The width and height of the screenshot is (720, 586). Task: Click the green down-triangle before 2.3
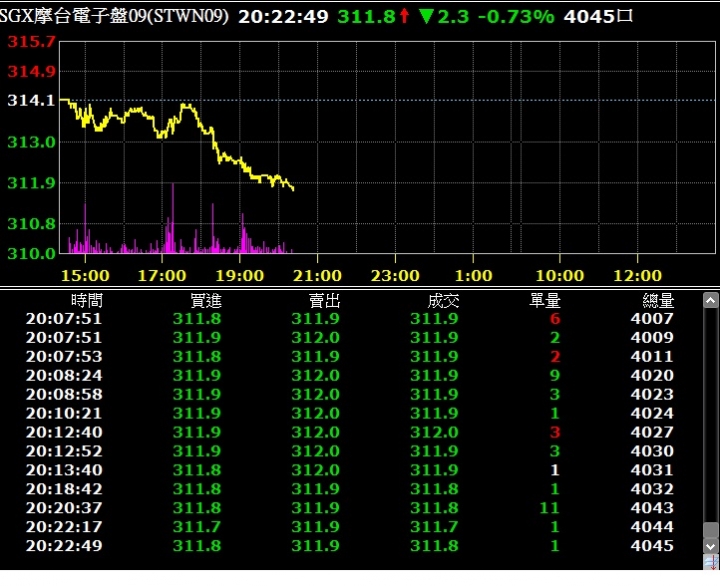[426, 16]
